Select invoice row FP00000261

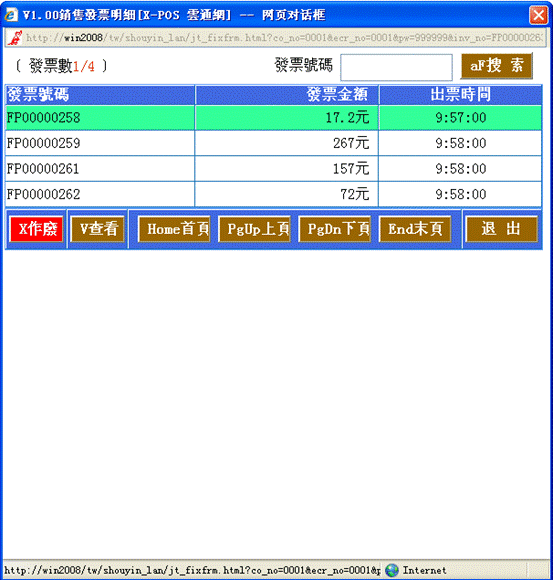pyautogui.click(x=274, y=169)
